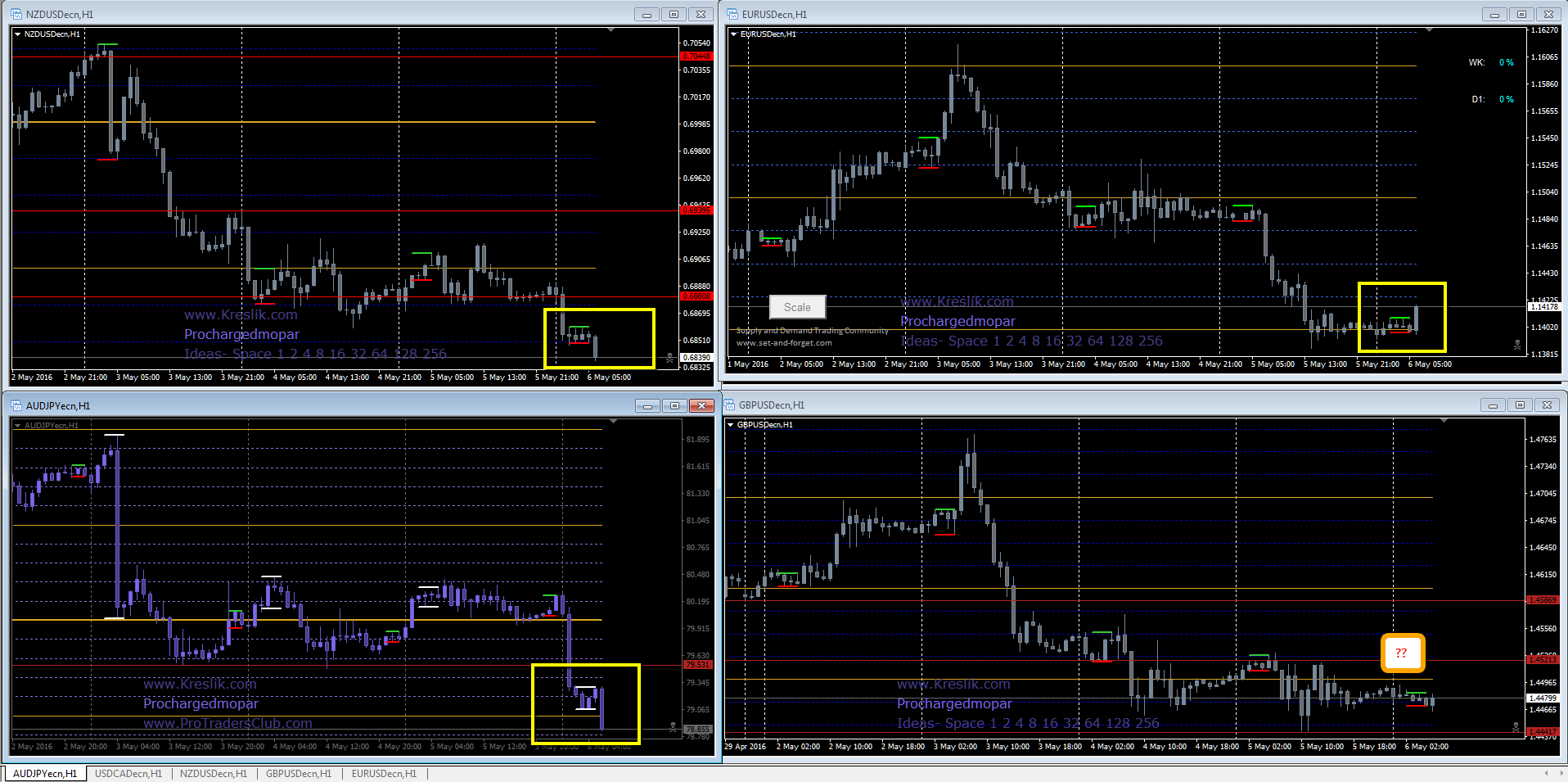The height and width of the screenshot is (782, 1568).
Task: Click the Scale button on the EURUSD chart
Action: 797,307
